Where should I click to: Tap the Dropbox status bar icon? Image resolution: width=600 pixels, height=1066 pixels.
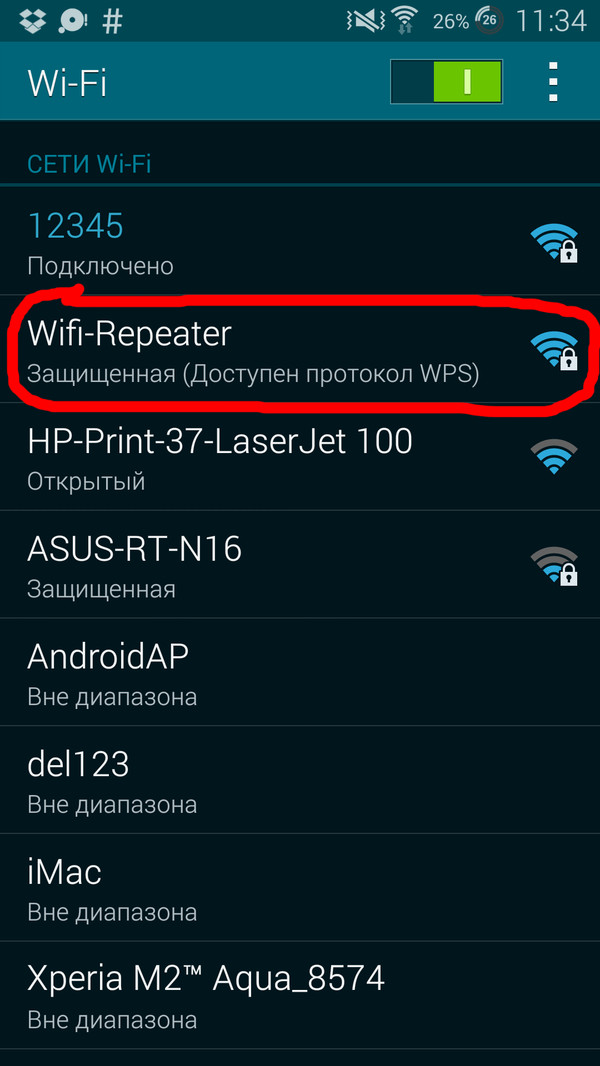click(x=32, y=21)
